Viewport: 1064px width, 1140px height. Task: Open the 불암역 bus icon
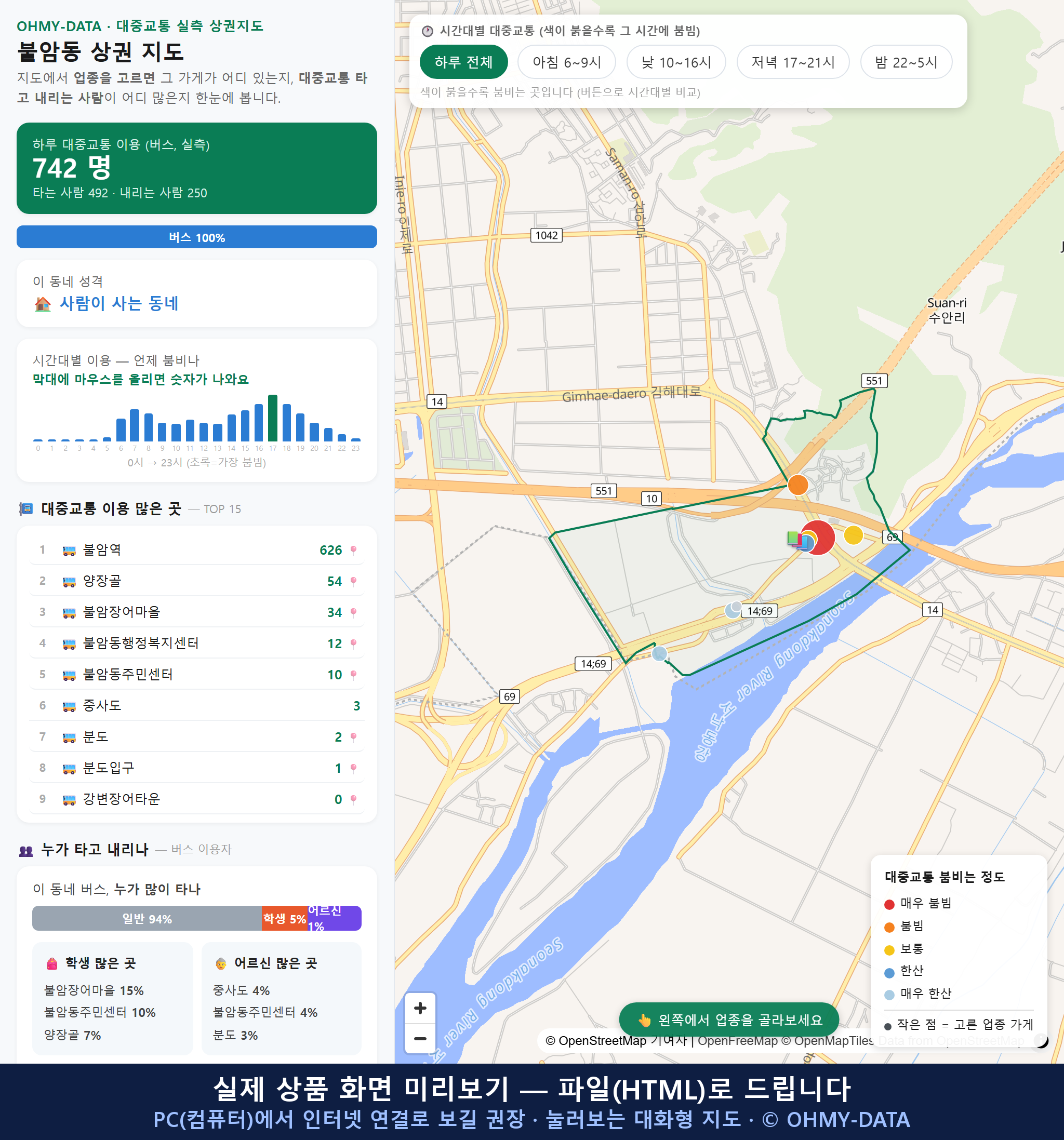(x=69, y=551)
